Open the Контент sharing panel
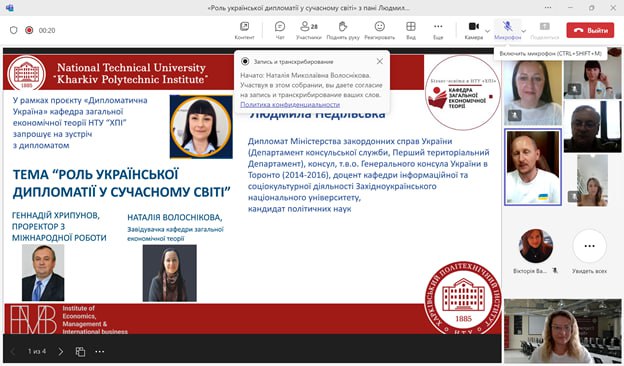 click(x=244, y=30)
